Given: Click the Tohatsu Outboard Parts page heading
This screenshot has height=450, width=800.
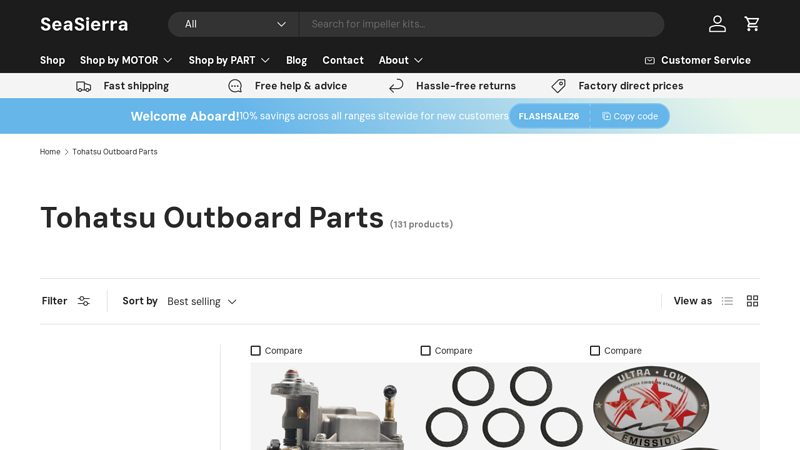Looking at the screenshot, I should (x=212, y=217).
